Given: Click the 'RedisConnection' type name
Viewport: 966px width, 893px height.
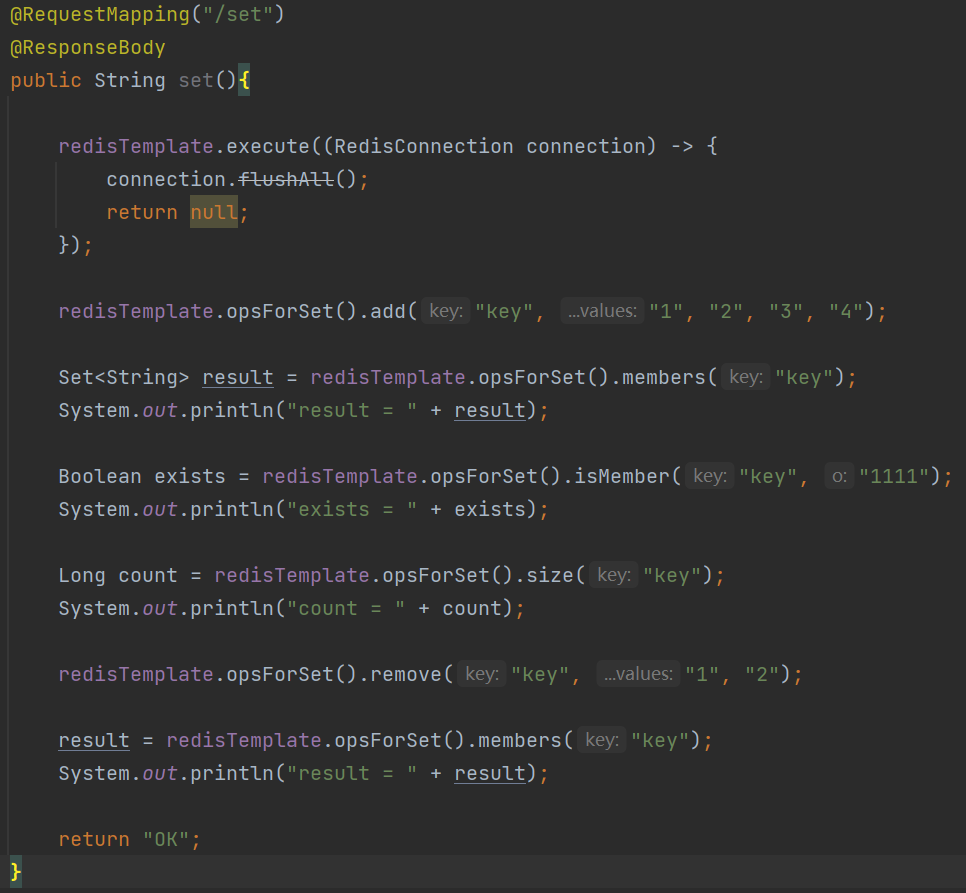Looking at the screenshot, I should click(423, 146).
